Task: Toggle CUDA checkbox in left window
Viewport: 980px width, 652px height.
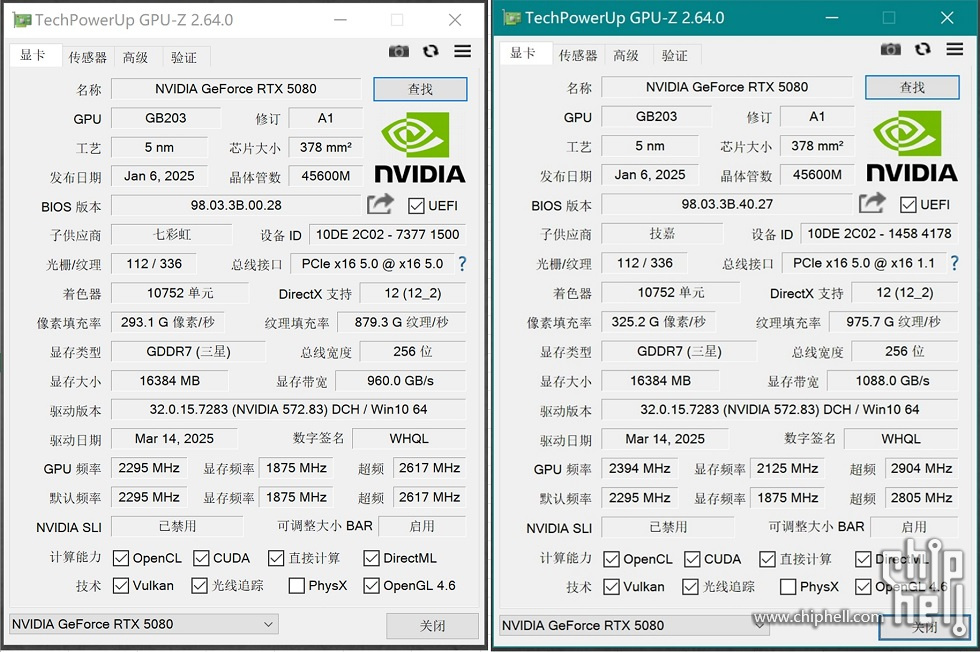Action: pyautogui.click(x=201, y=558)
